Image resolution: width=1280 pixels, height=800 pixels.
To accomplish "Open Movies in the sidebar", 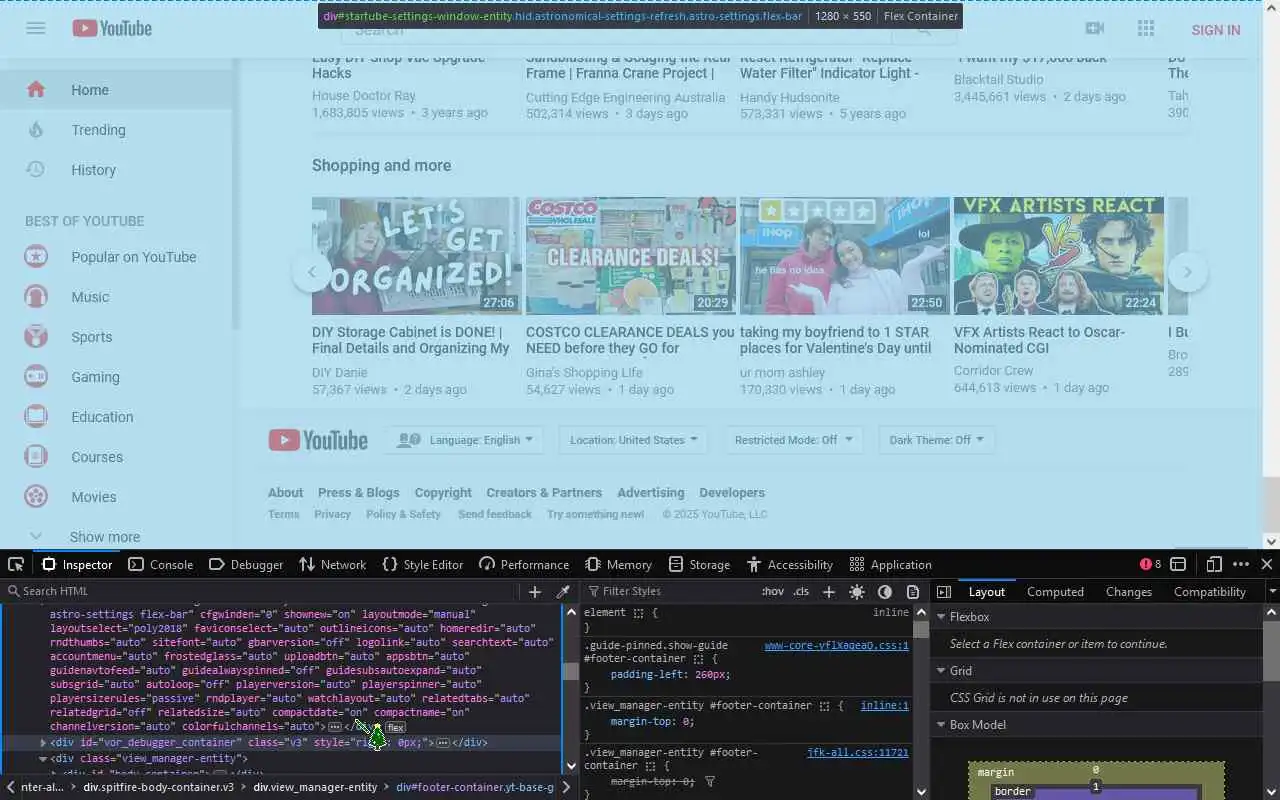I will (116, 497).
